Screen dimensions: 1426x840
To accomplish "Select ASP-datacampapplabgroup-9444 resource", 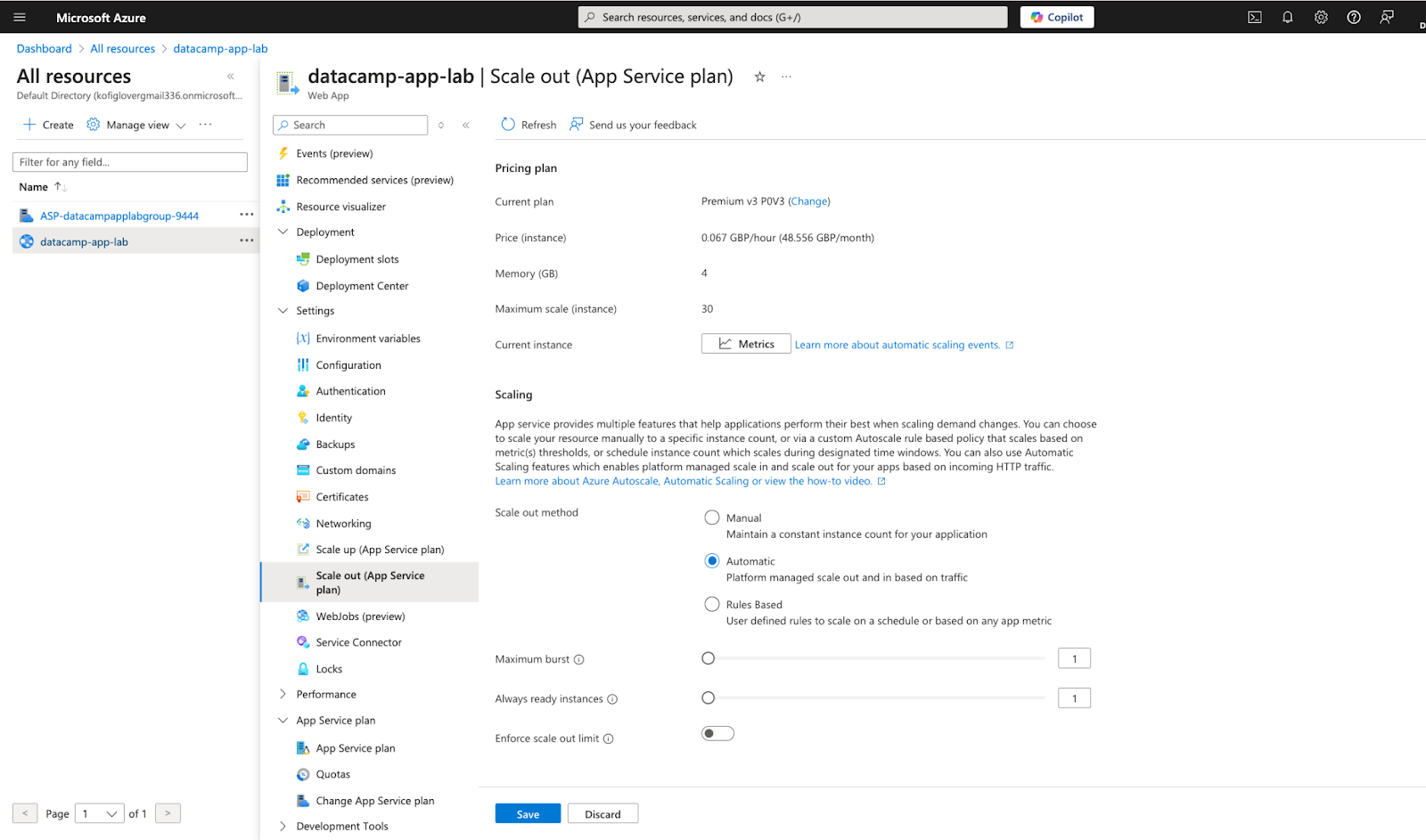I will [119, 216].
